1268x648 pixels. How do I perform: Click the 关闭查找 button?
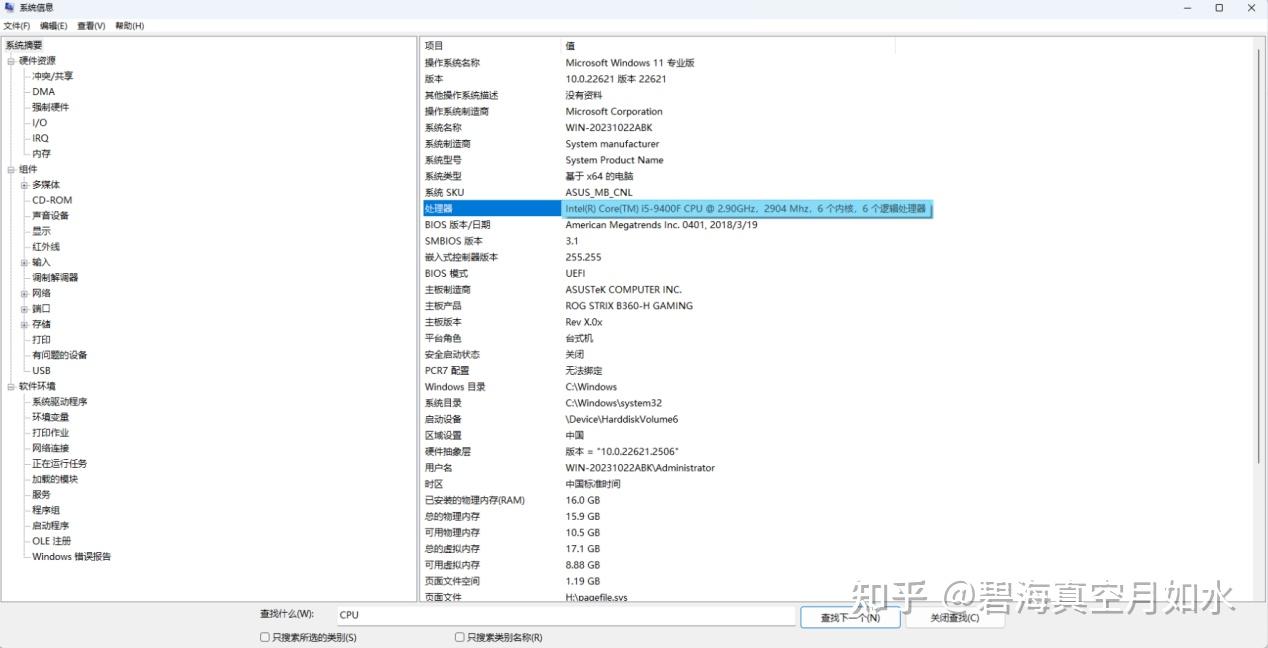(954, 618)
